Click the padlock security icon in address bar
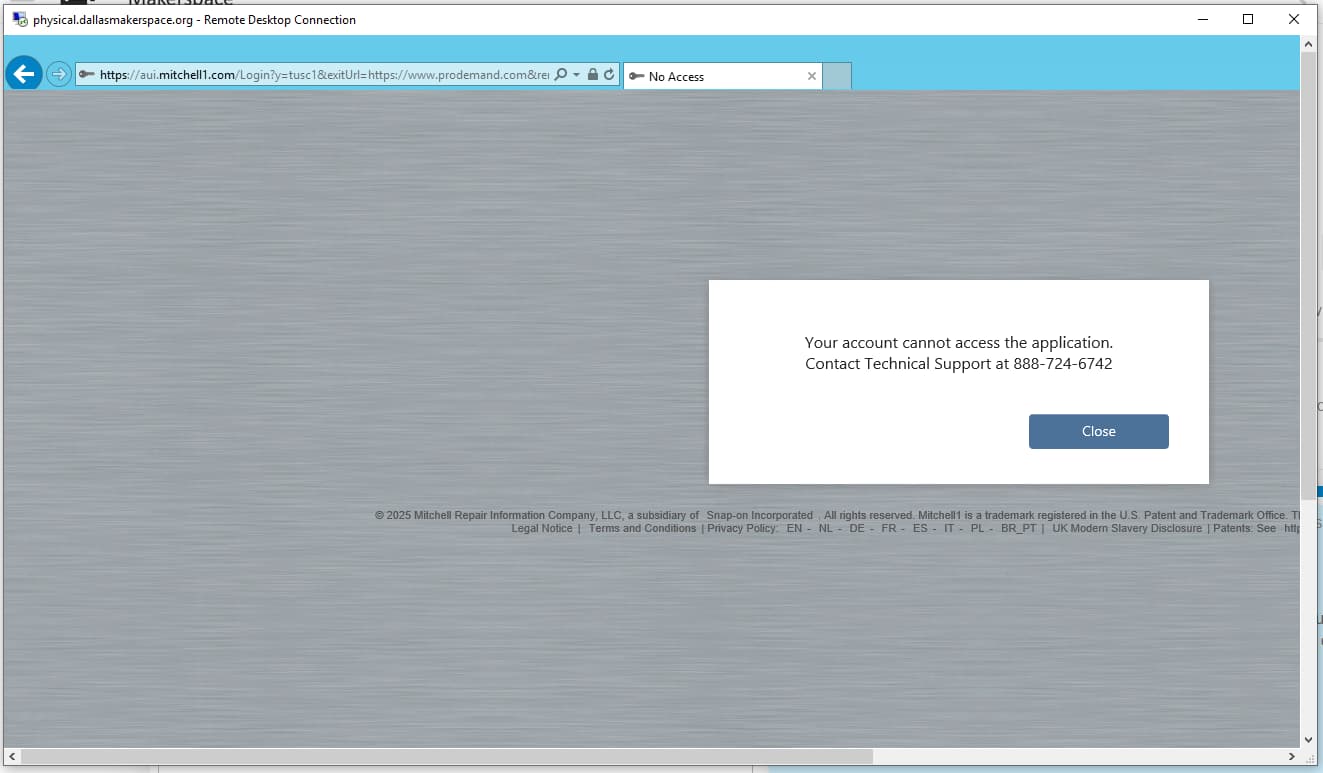The width and height of the screenshot is (1323, 773). 593,75
